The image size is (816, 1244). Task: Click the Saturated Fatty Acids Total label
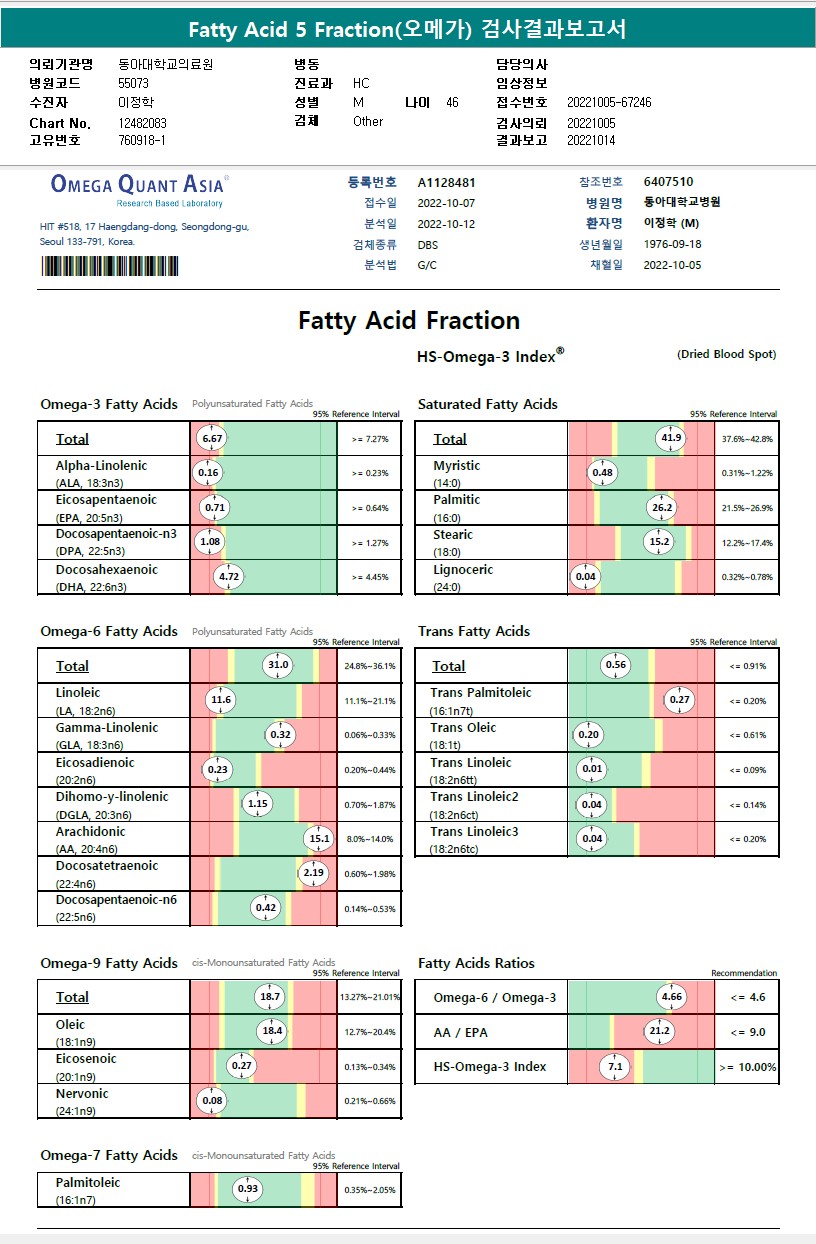point(450,439)
